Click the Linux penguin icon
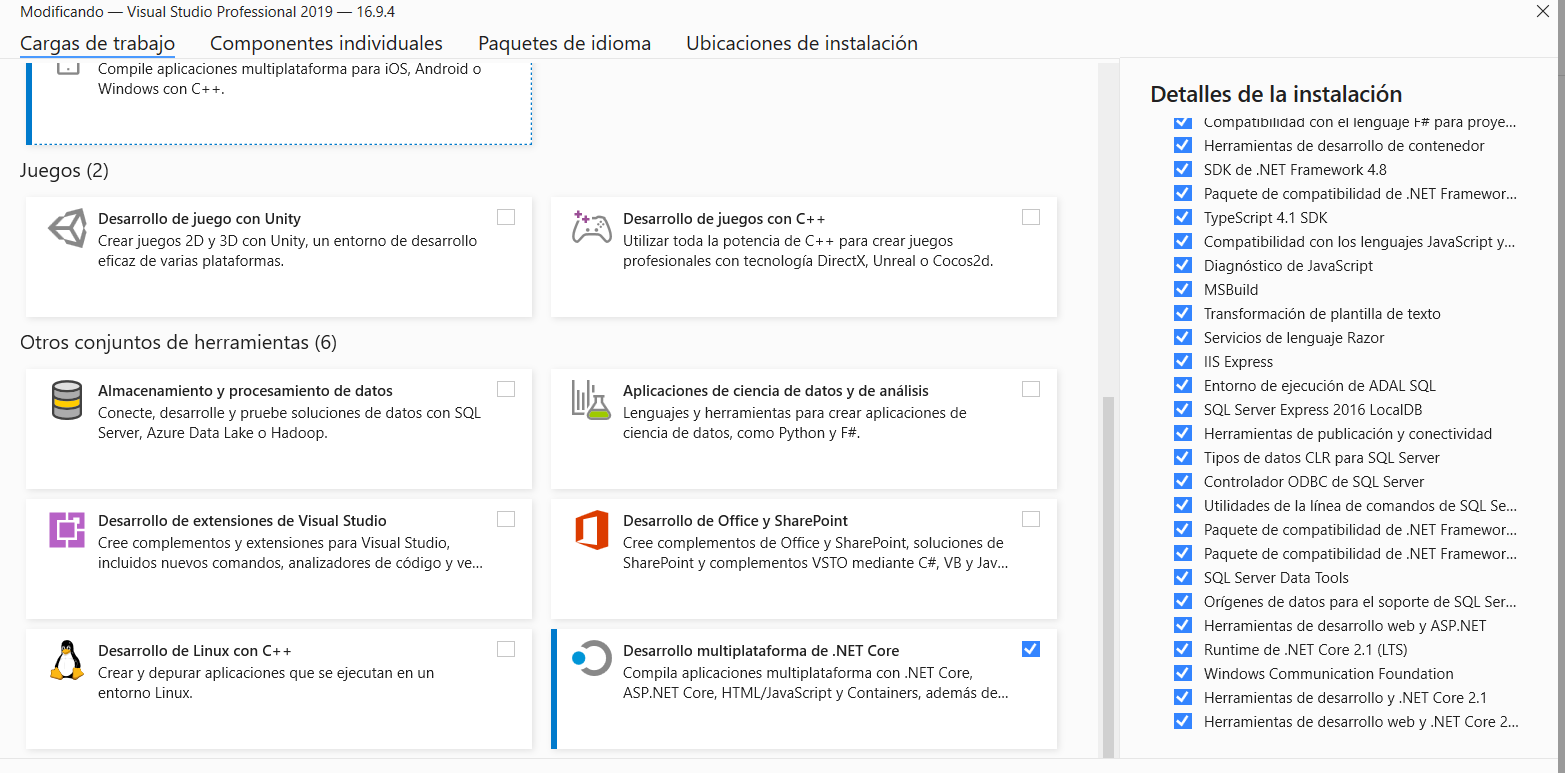Viewport: 1565px width, 773px height. tap(67, 660)
